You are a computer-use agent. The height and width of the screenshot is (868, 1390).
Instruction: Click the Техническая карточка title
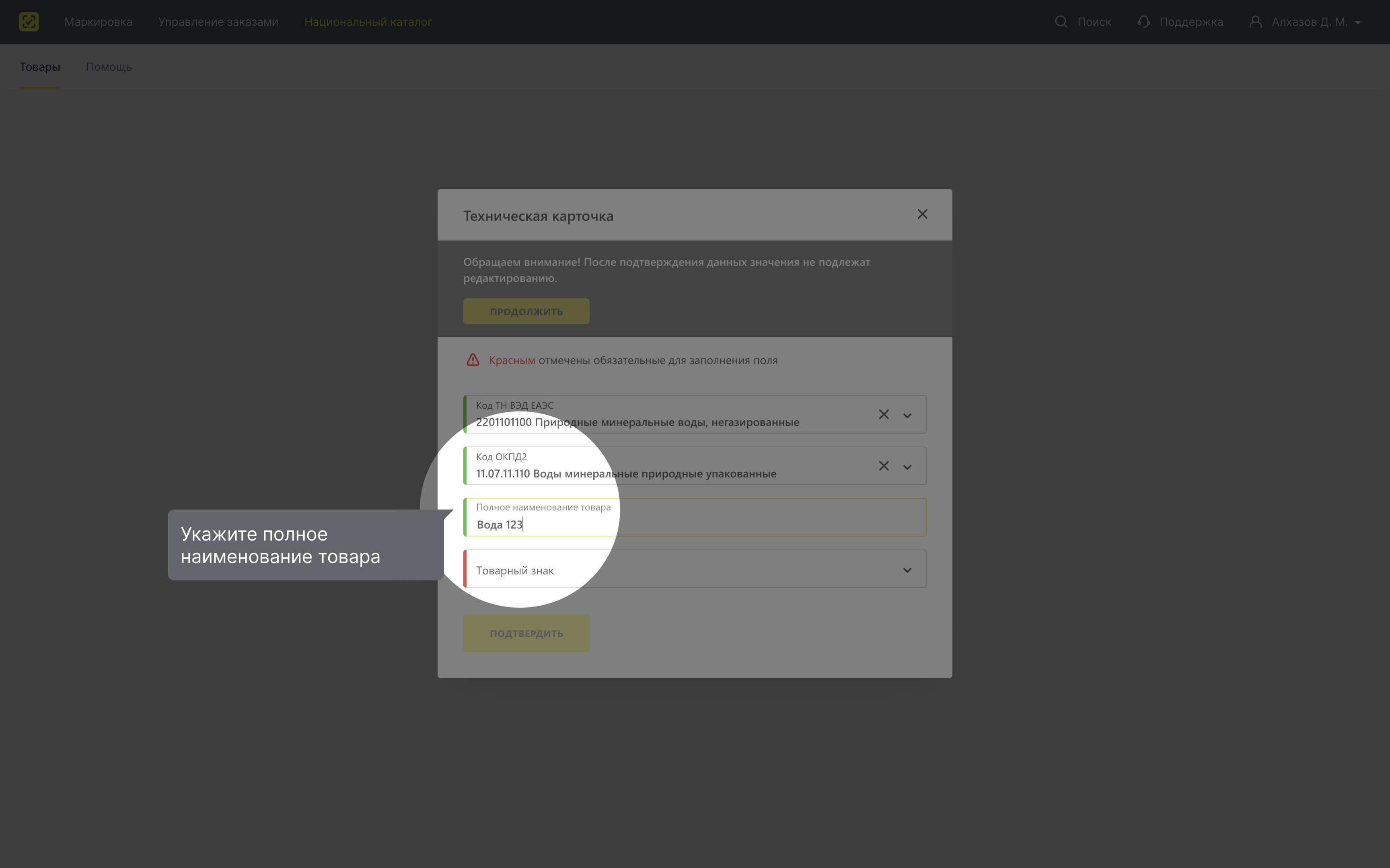538,216
